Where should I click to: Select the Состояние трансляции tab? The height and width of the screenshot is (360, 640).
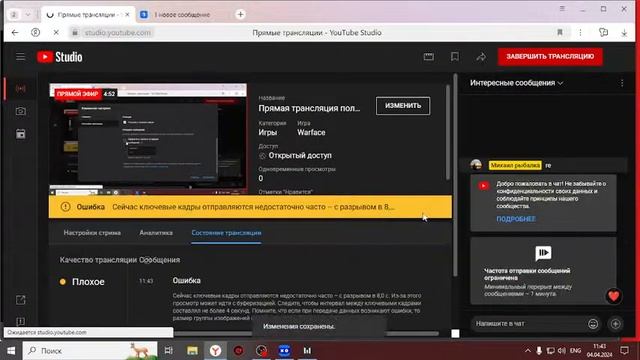[x=227, y=233]
